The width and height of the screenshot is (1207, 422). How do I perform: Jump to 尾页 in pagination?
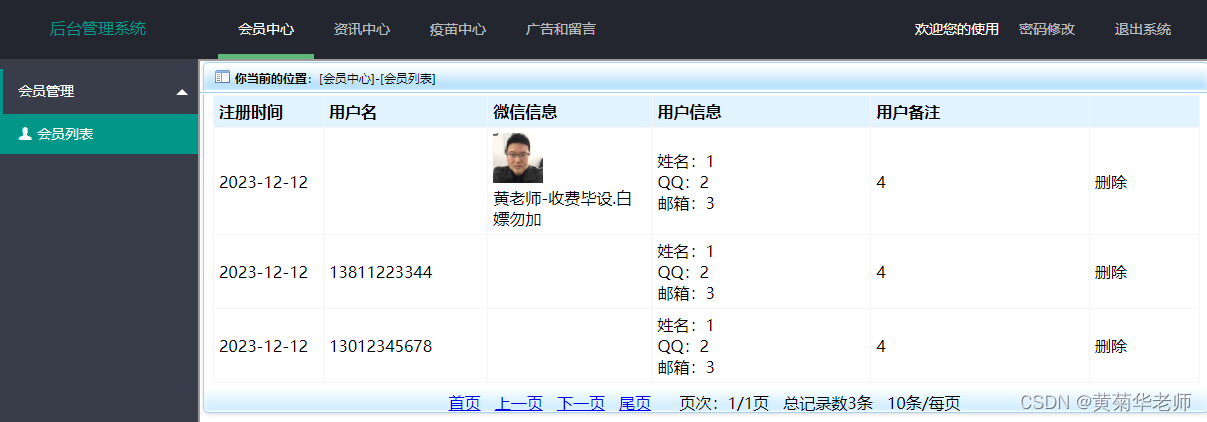635,403
